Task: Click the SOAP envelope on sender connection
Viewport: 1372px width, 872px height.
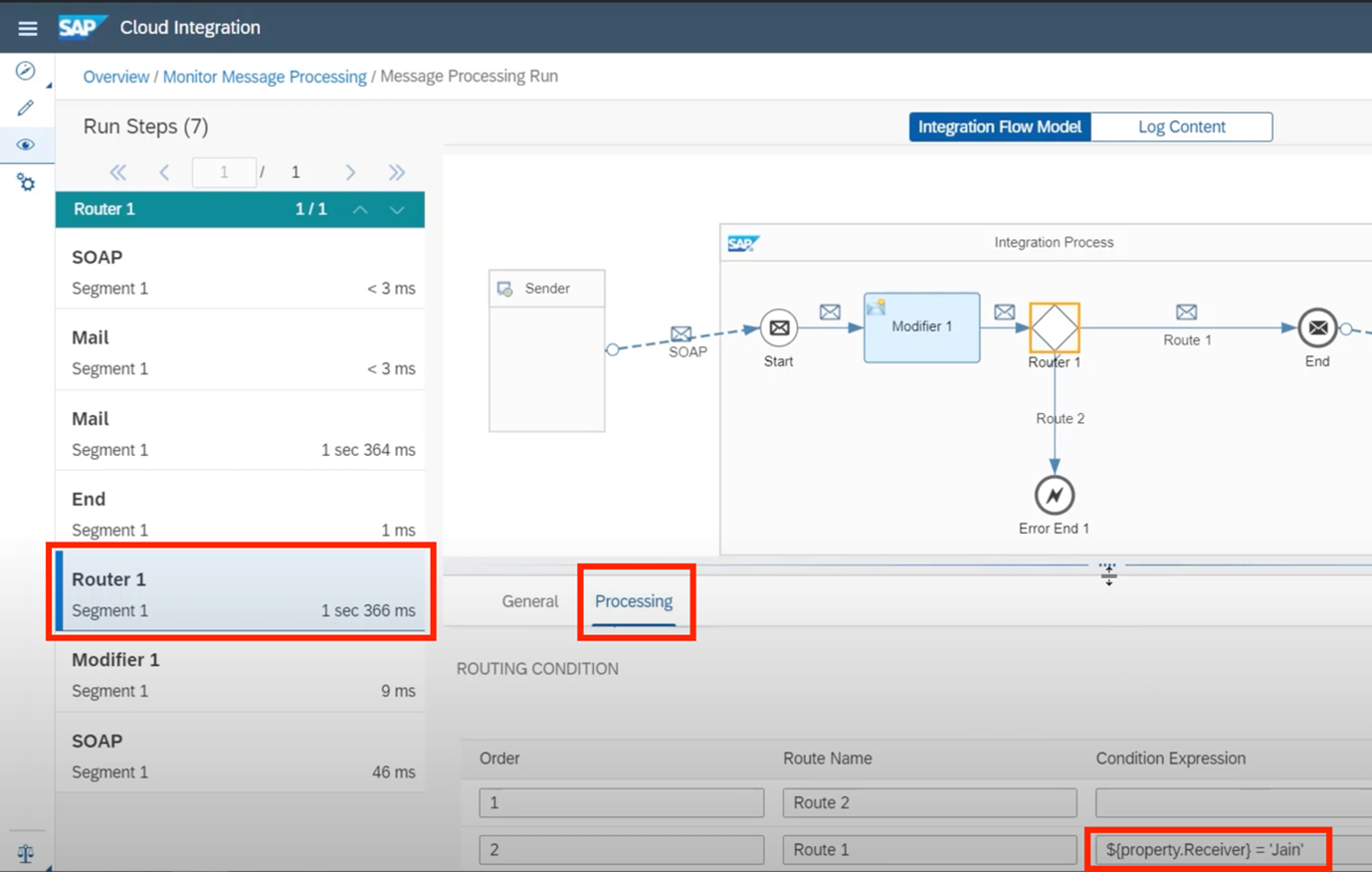Action: click(x=682, y=333)
